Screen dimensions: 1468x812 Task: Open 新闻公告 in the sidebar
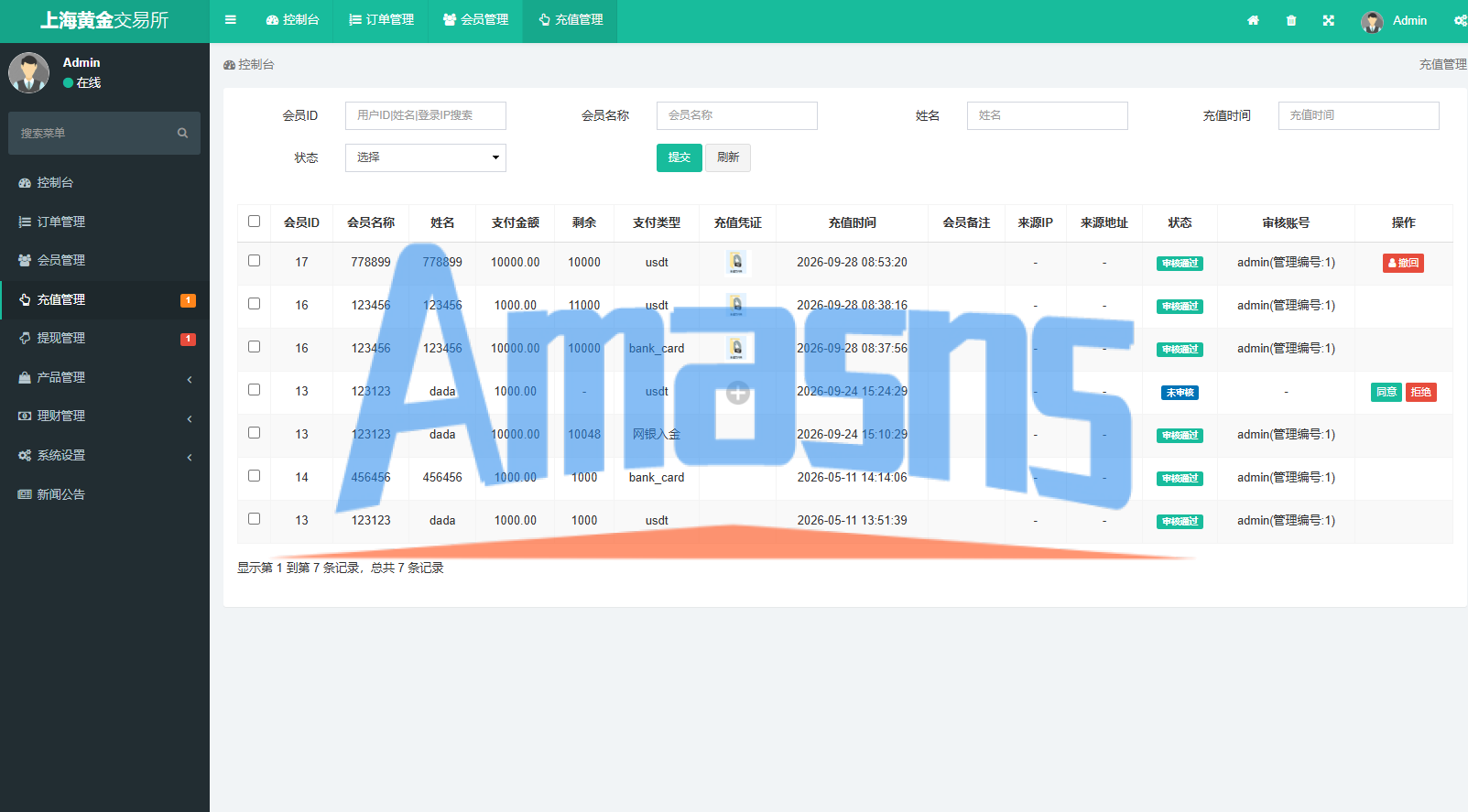point(104,494)
